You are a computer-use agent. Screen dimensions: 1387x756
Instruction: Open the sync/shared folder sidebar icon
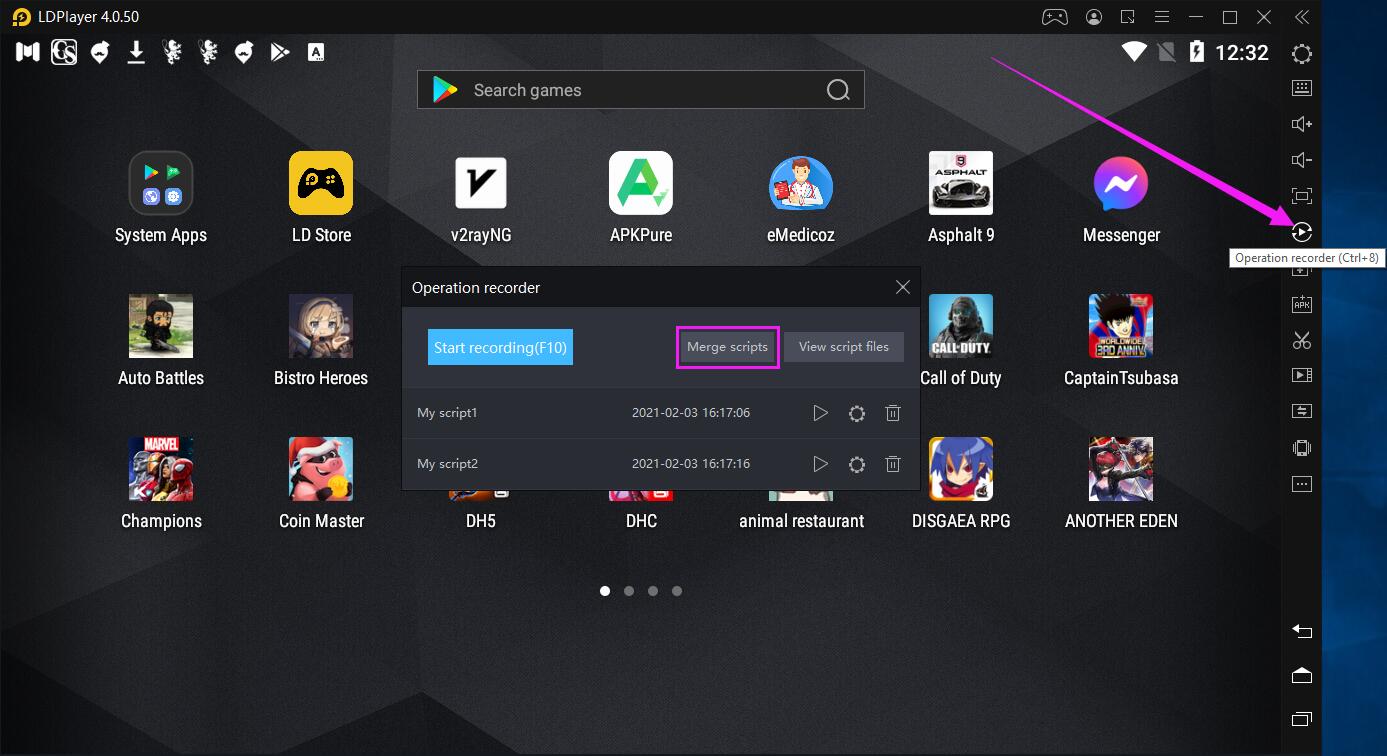click(1301, 411)
